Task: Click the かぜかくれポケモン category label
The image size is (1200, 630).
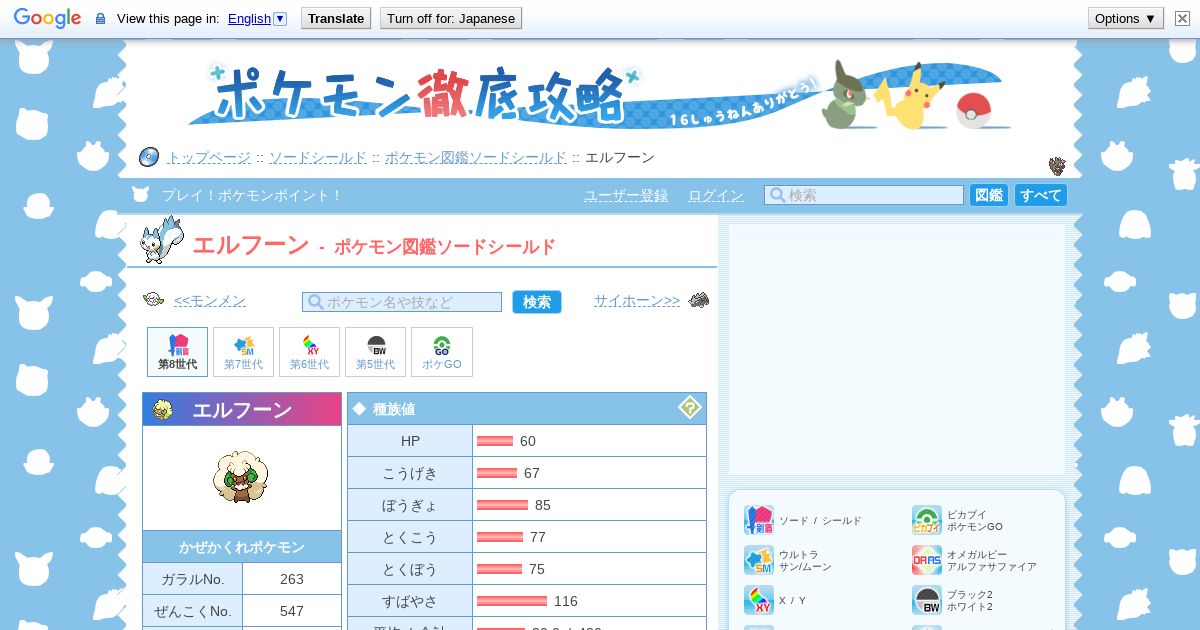Action: (x=242, y=547)
